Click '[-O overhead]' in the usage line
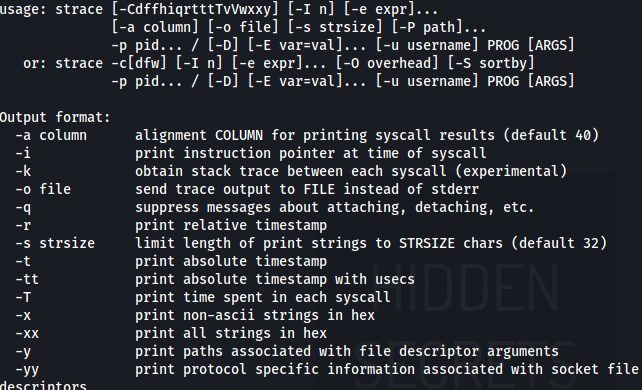 [x=388, y=63]
